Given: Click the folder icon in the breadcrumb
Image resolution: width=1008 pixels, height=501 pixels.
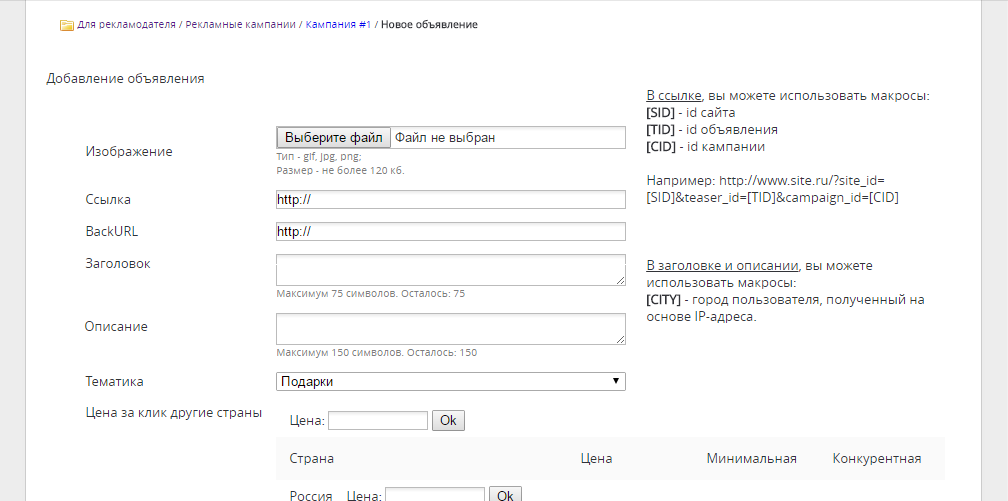Looking at the screenshot, I should point(67,25).
